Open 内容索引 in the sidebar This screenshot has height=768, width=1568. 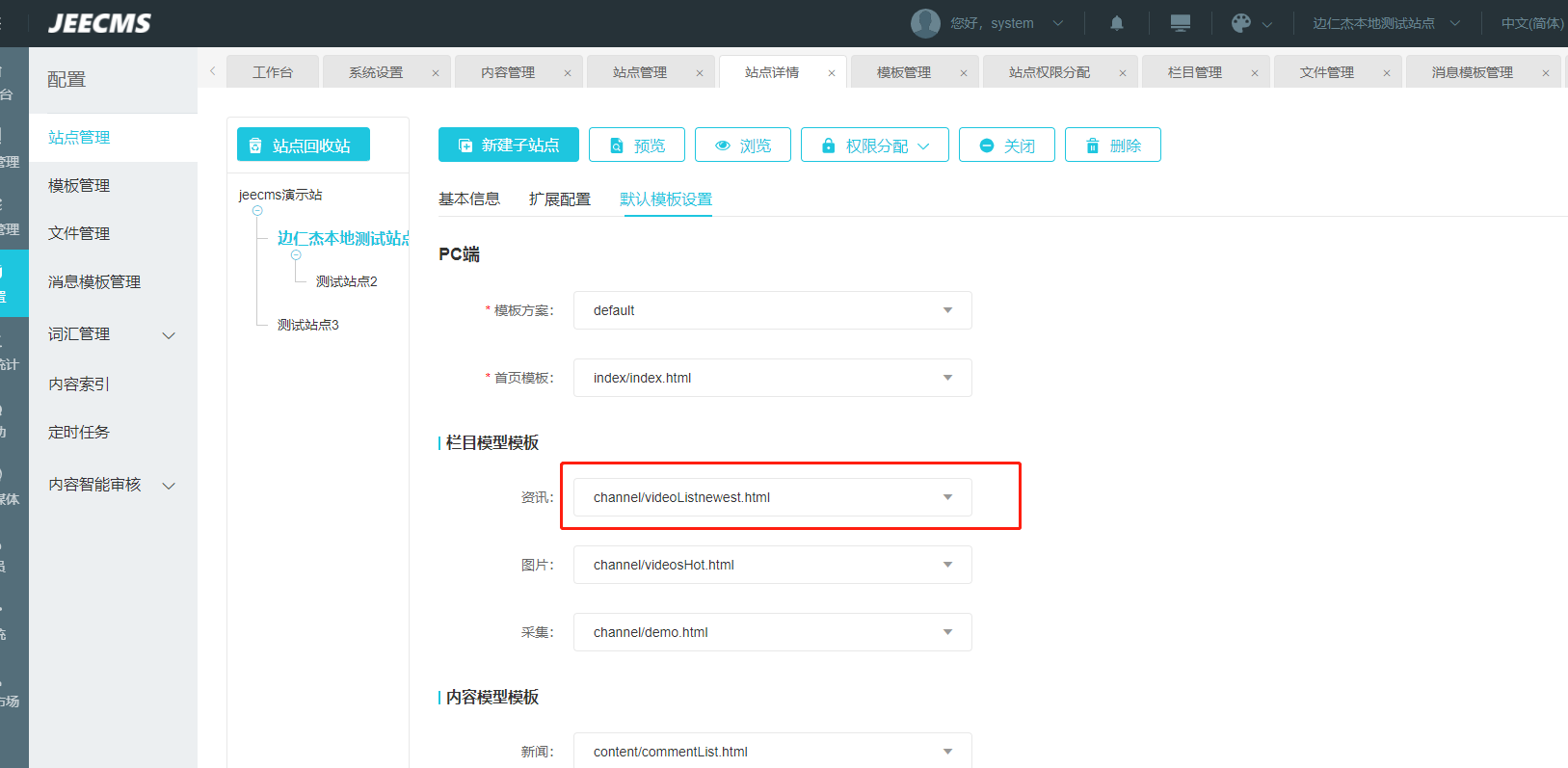(113, 384)
